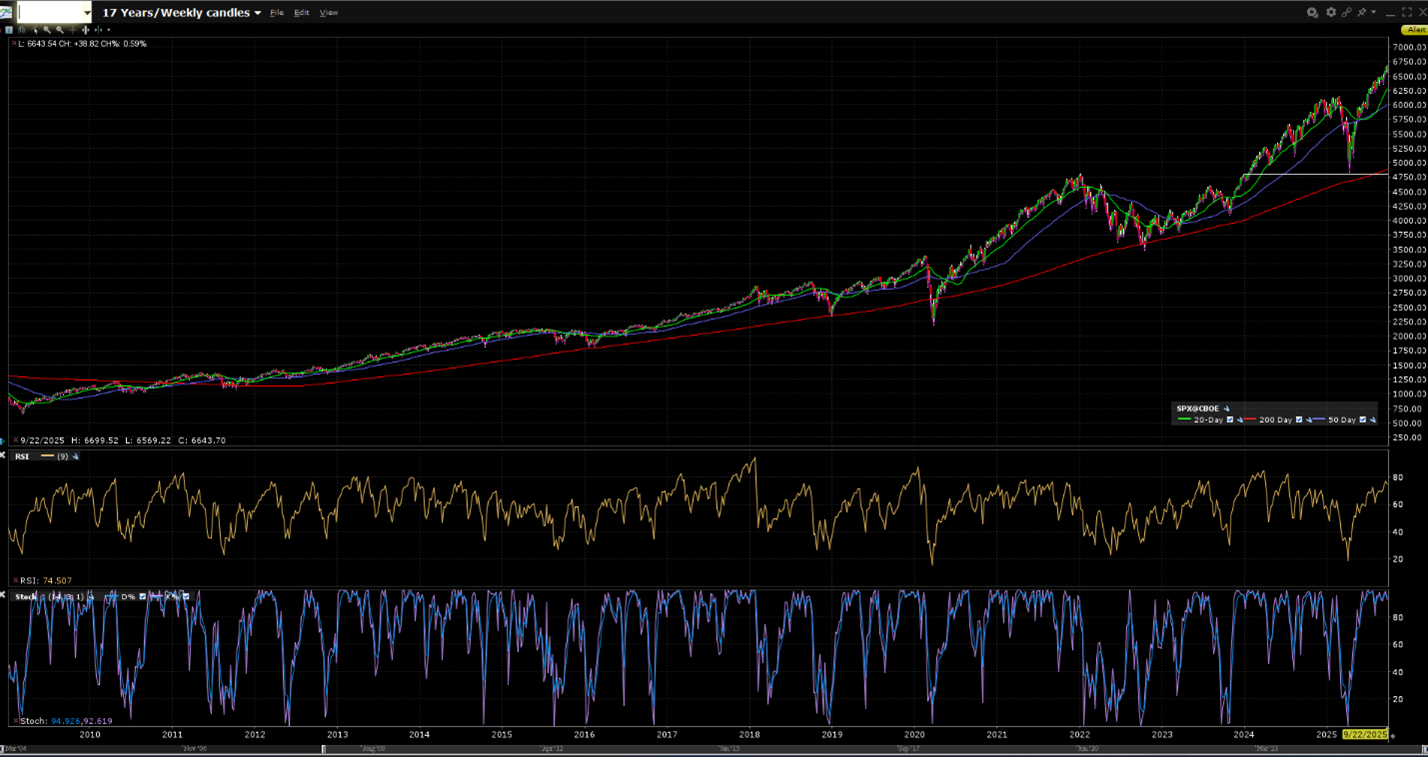Screen dimensions: 1428x757
Task: Click the wrench icon in RSI header
Action: coord(75,456)
